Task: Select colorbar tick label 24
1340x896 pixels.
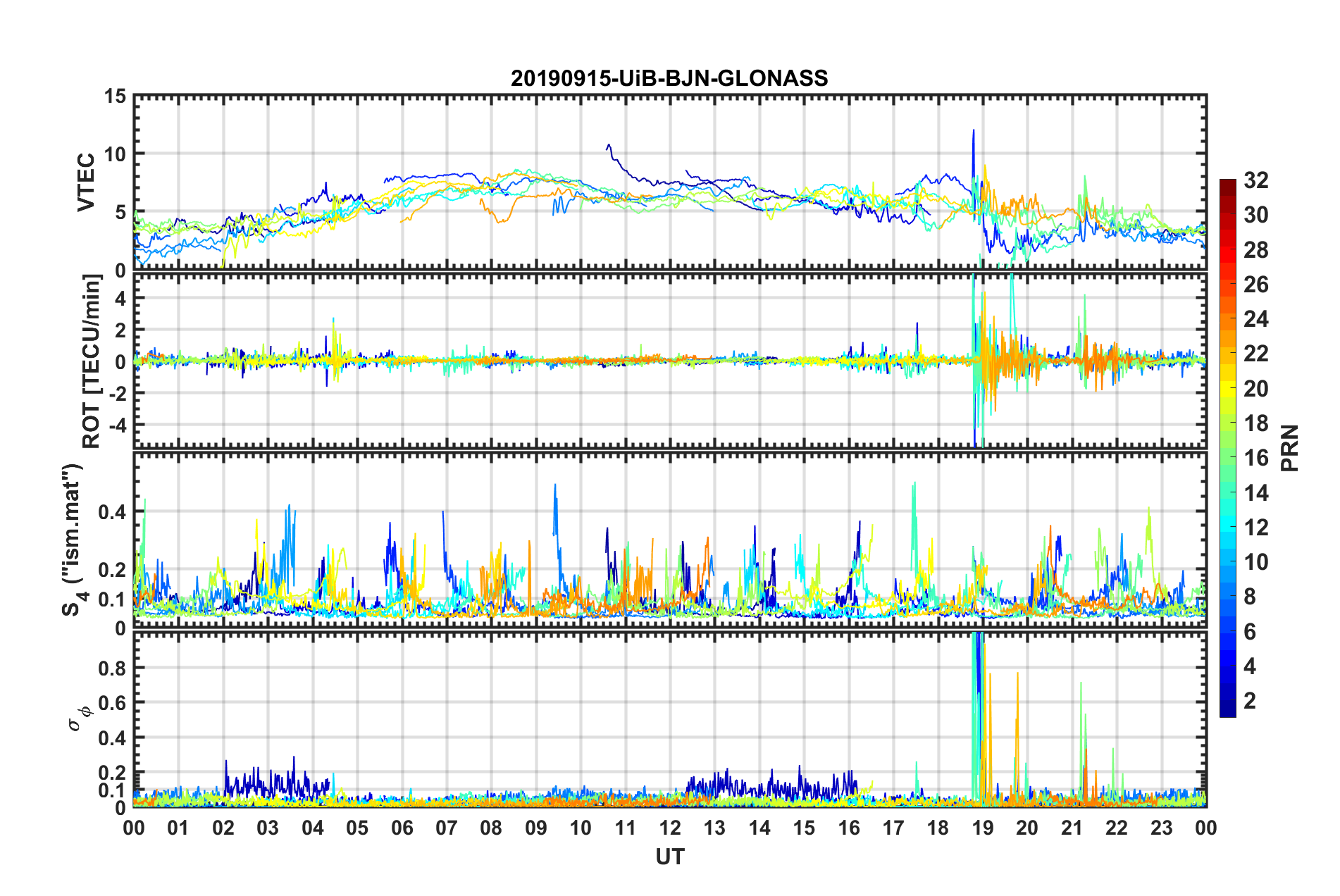Action: [1256, 319]
